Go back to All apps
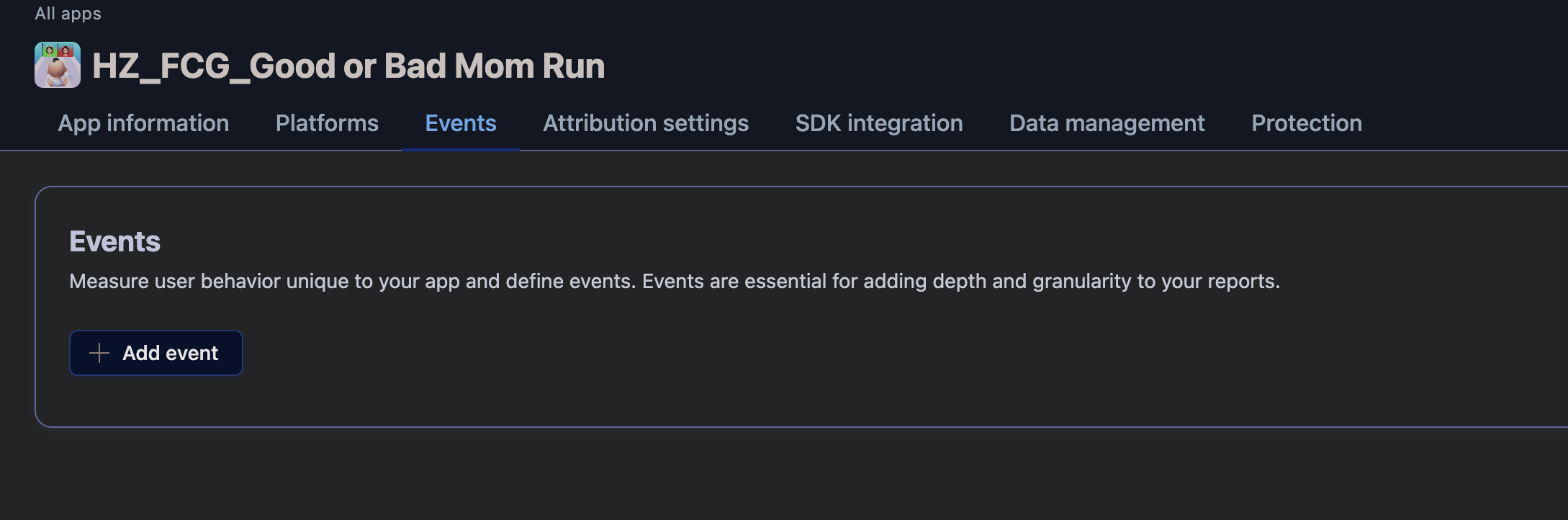The image size is (1568, 520). coord(68,14)
